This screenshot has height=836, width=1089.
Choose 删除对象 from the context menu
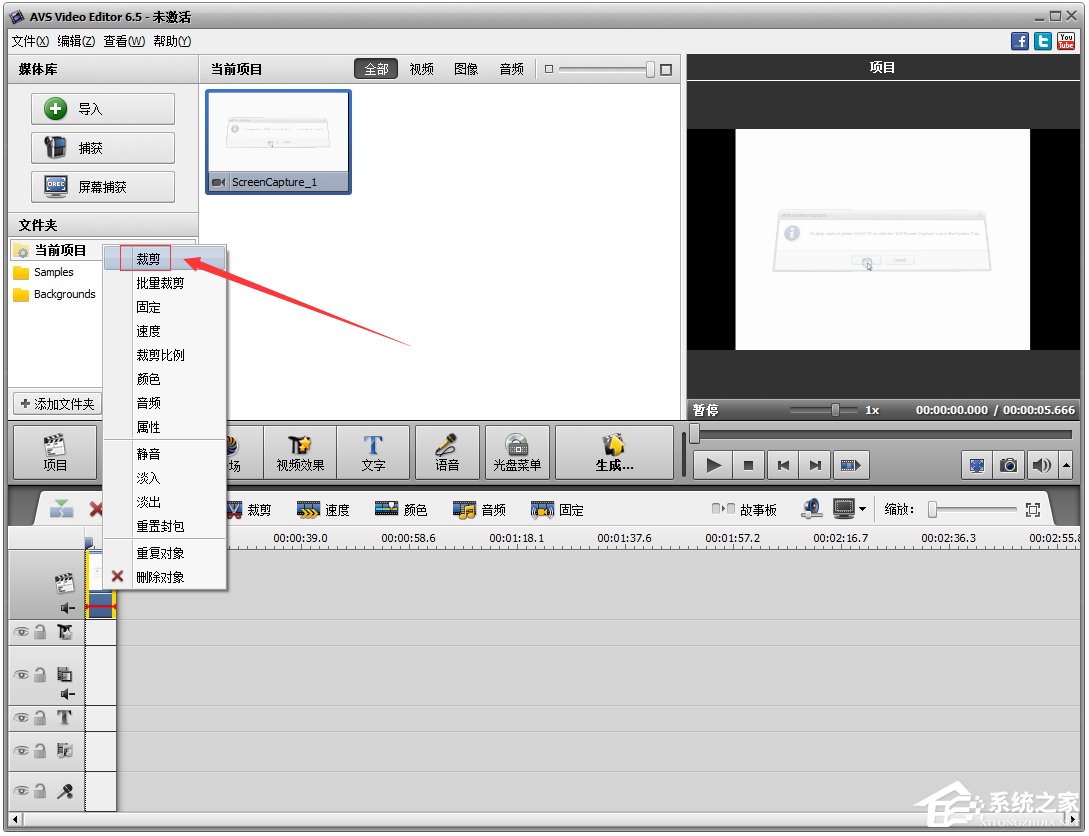click(165, 577)
